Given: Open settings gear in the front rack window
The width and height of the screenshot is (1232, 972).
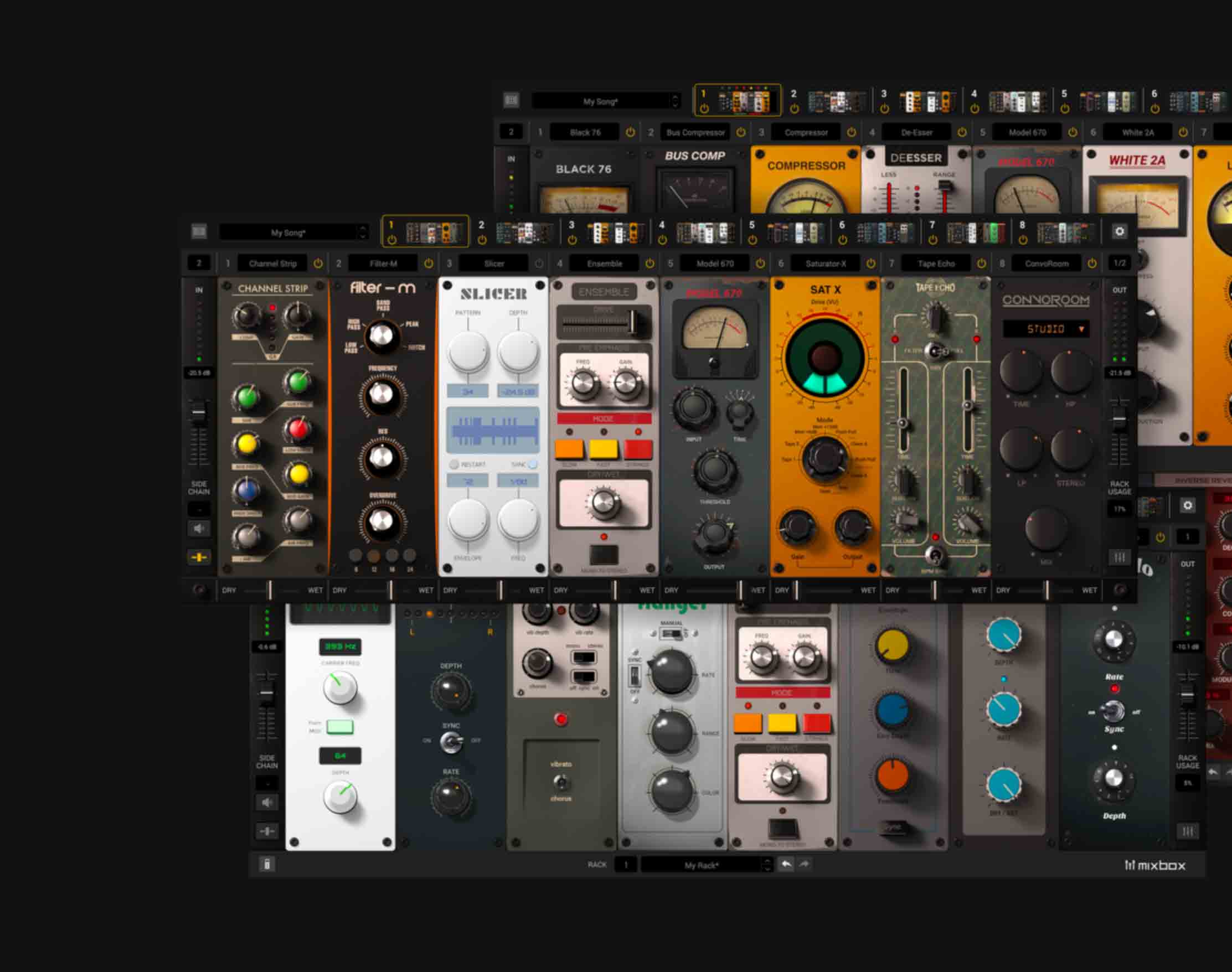Looking at the screenshot, I should (x=1119, y=231).
